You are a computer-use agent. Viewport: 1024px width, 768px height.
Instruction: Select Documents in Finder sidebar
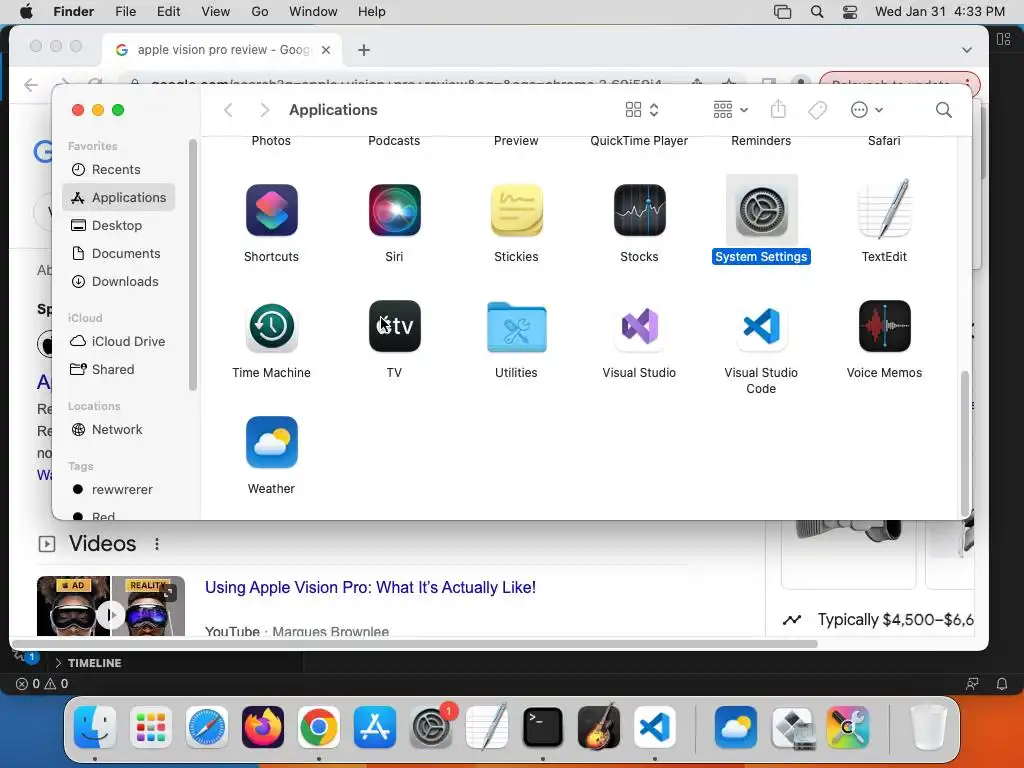(118, 253)
